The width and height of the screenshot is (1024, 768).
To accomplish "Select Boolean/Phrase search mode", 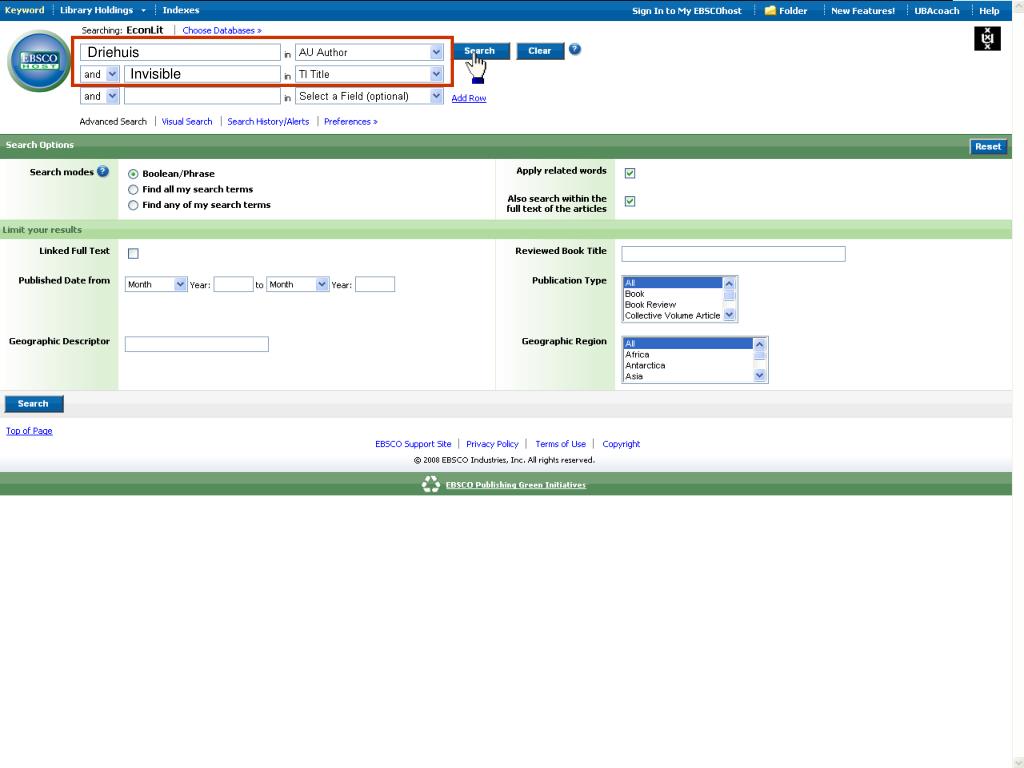I will tap(133, 174).
